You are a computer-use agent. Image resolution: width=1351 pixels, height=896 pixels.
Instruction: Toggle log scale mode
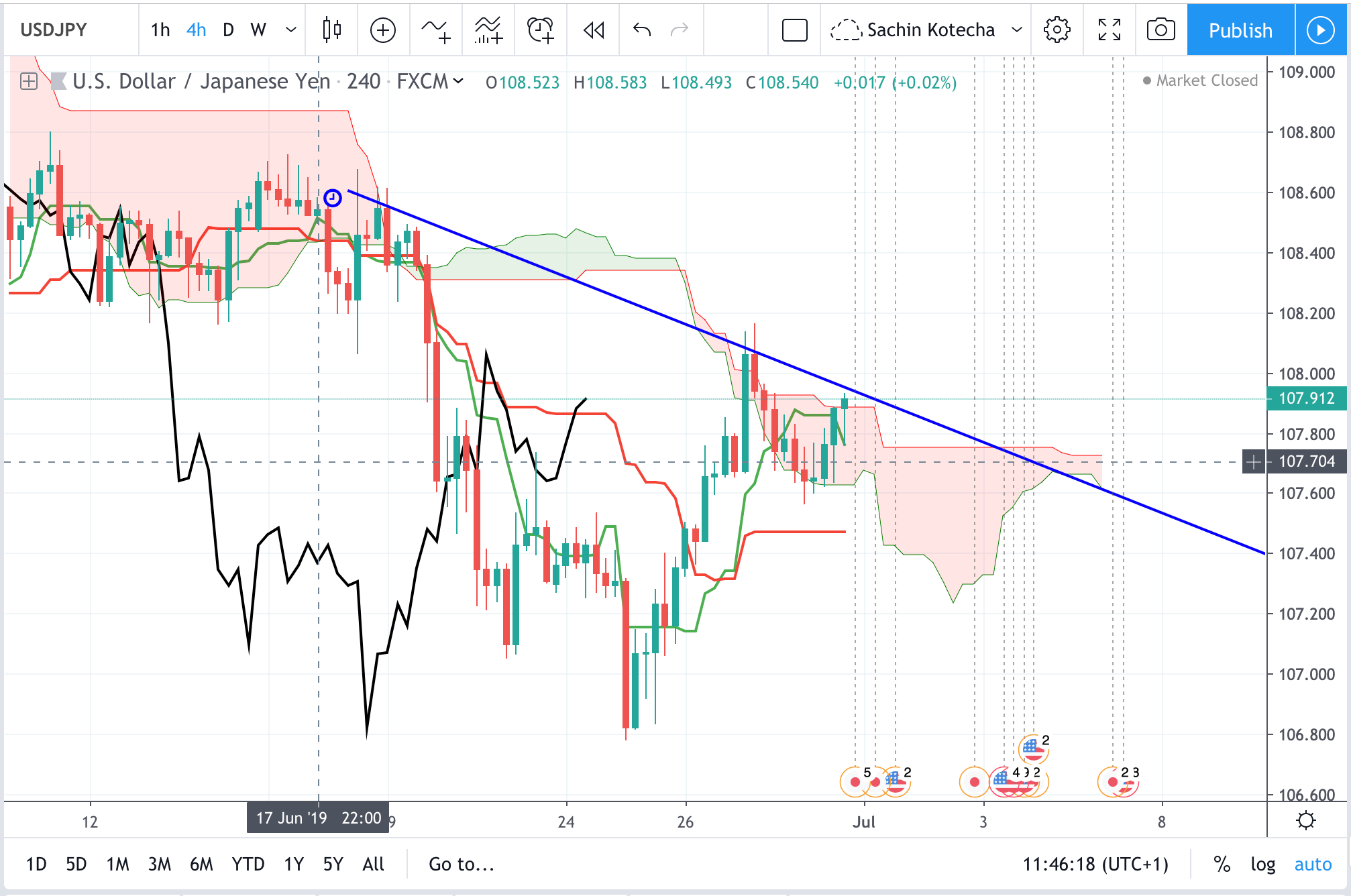(x=1262, y=864)
